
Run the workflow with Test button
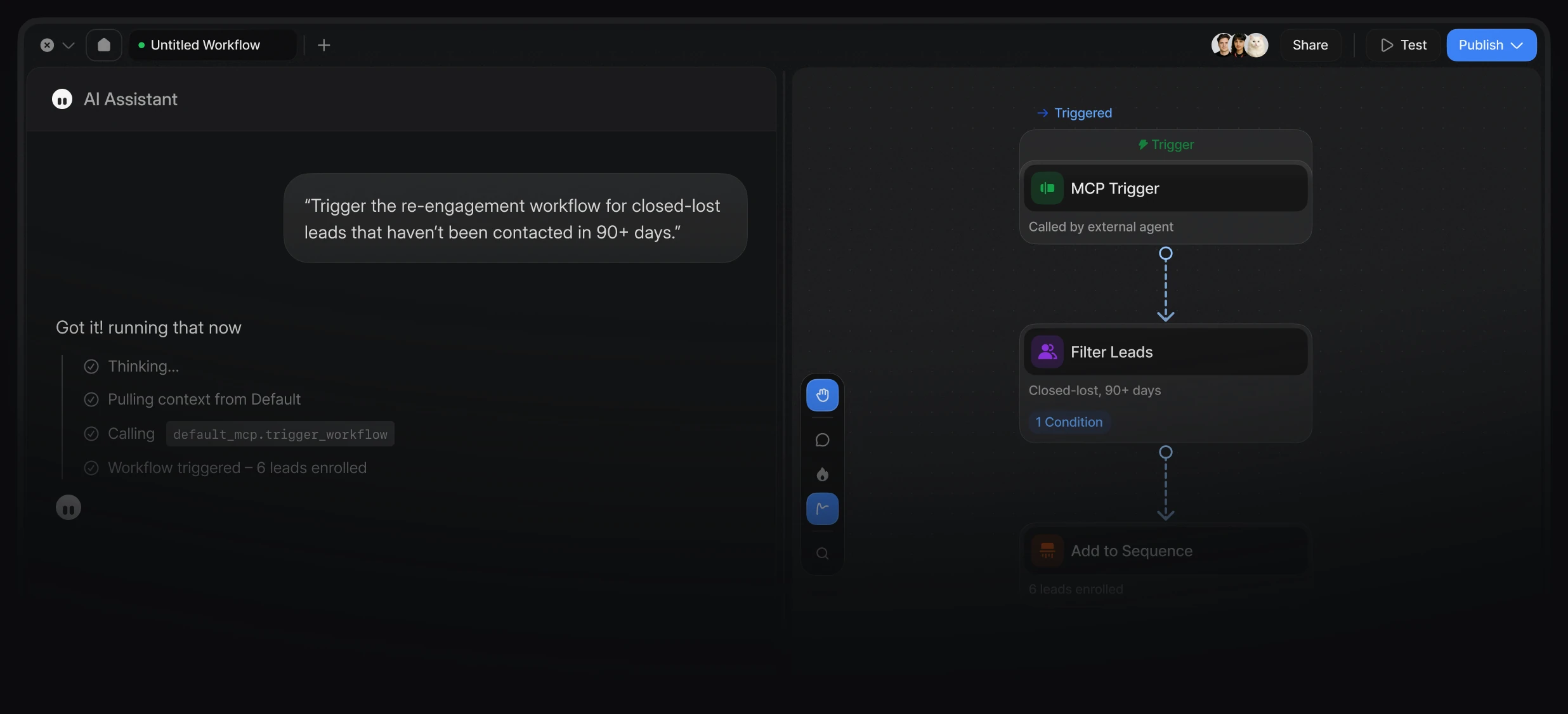point(1403,45)
